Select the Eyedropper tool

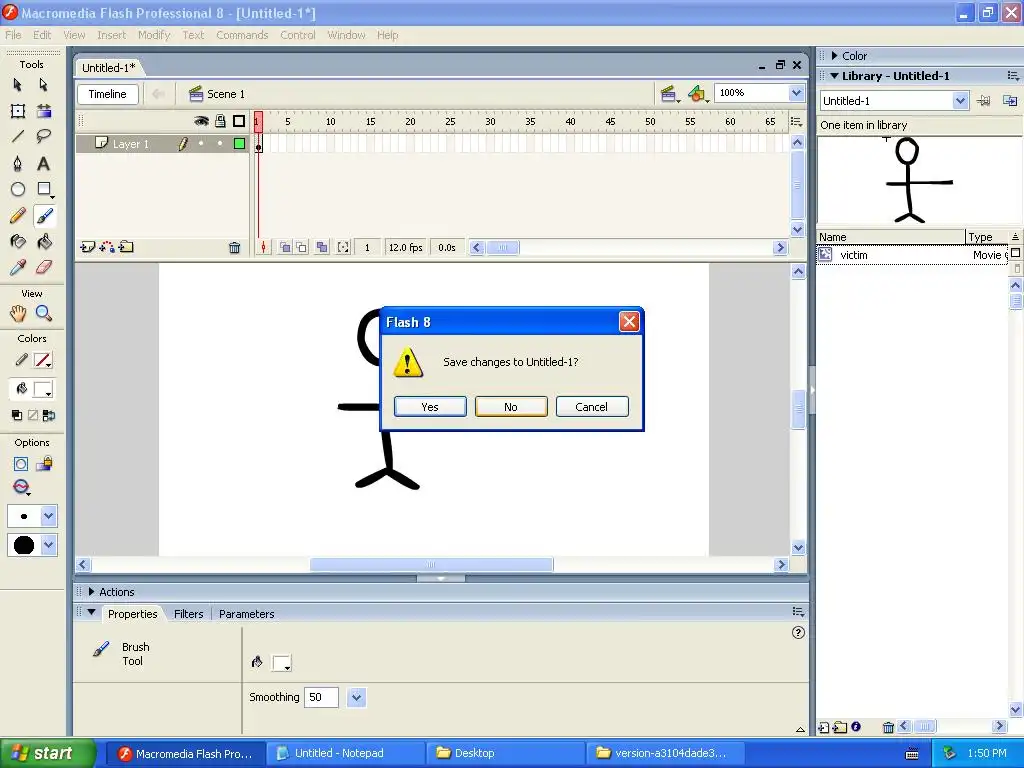pos(18,267)
